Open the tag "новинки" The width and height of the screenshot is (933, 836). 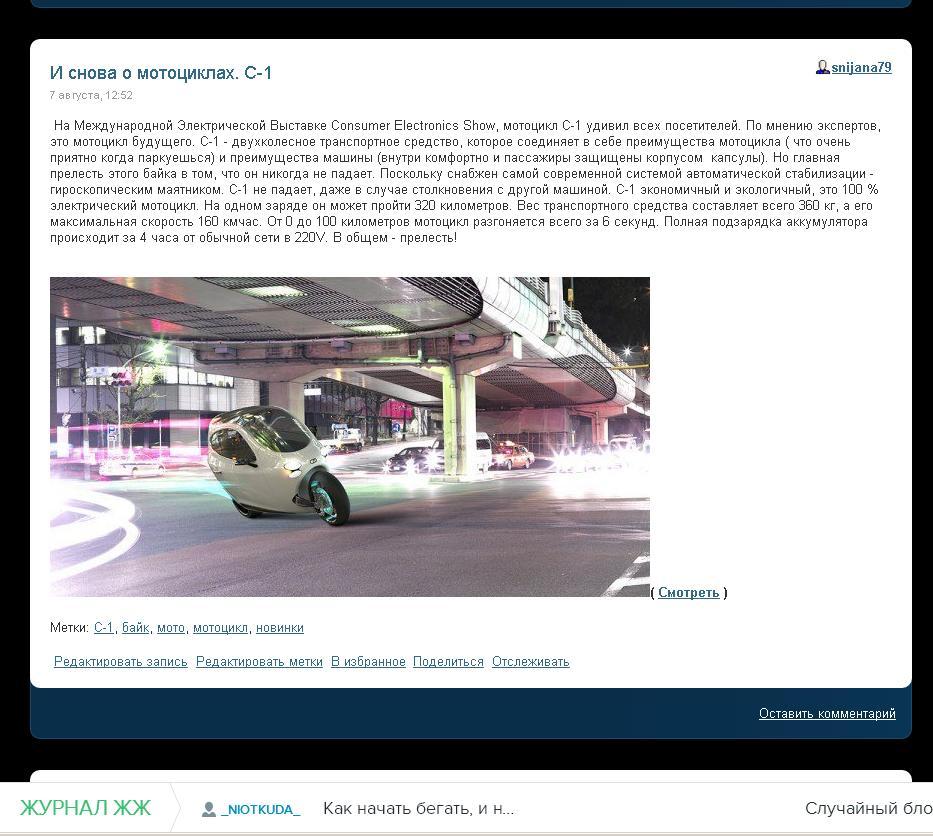click(x=280, y=628)
